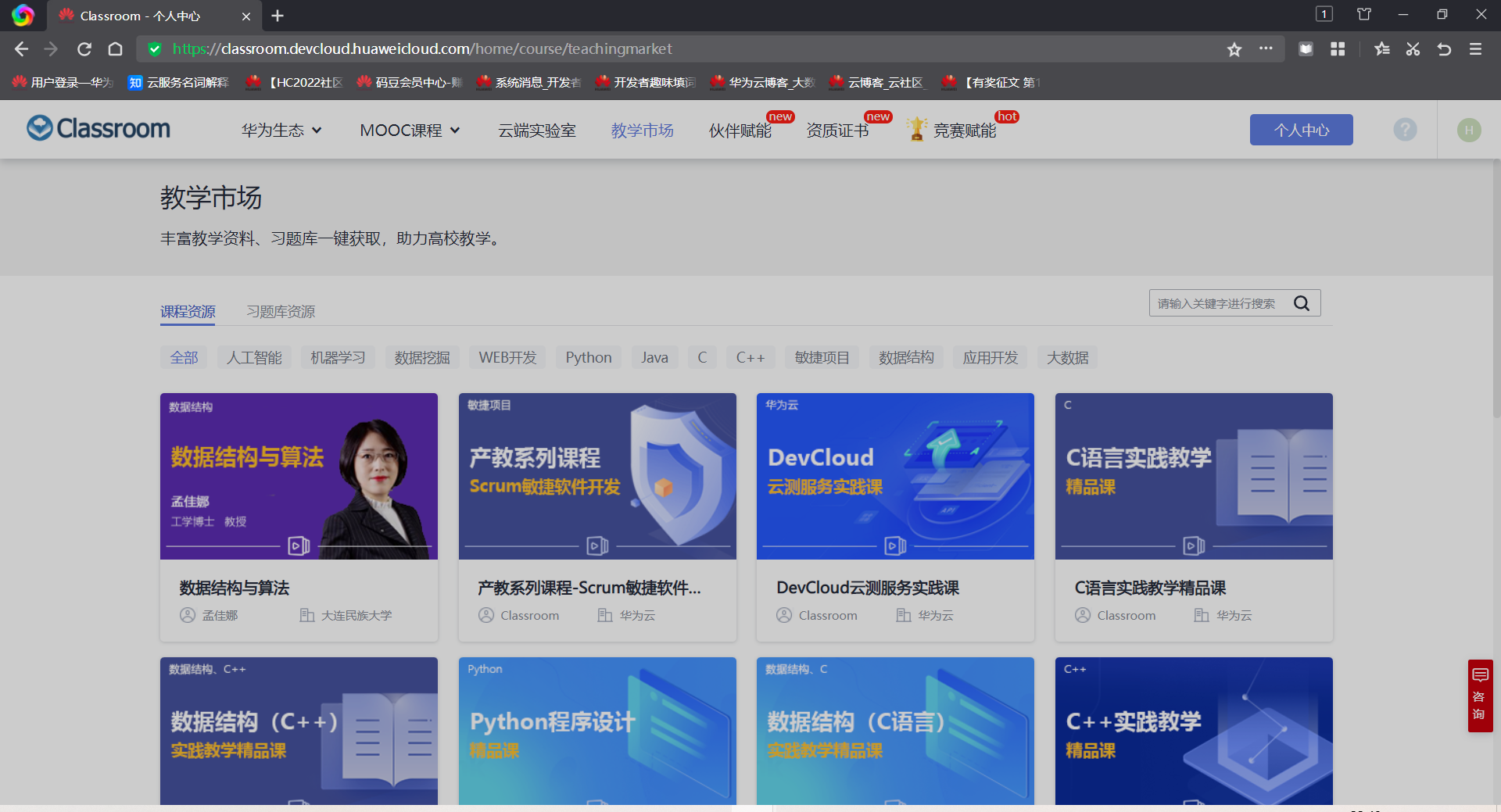Open the 数据结构（C语言）course thumbnail
The width and height of the screenshot is (1501, 812).
[895, 731]
